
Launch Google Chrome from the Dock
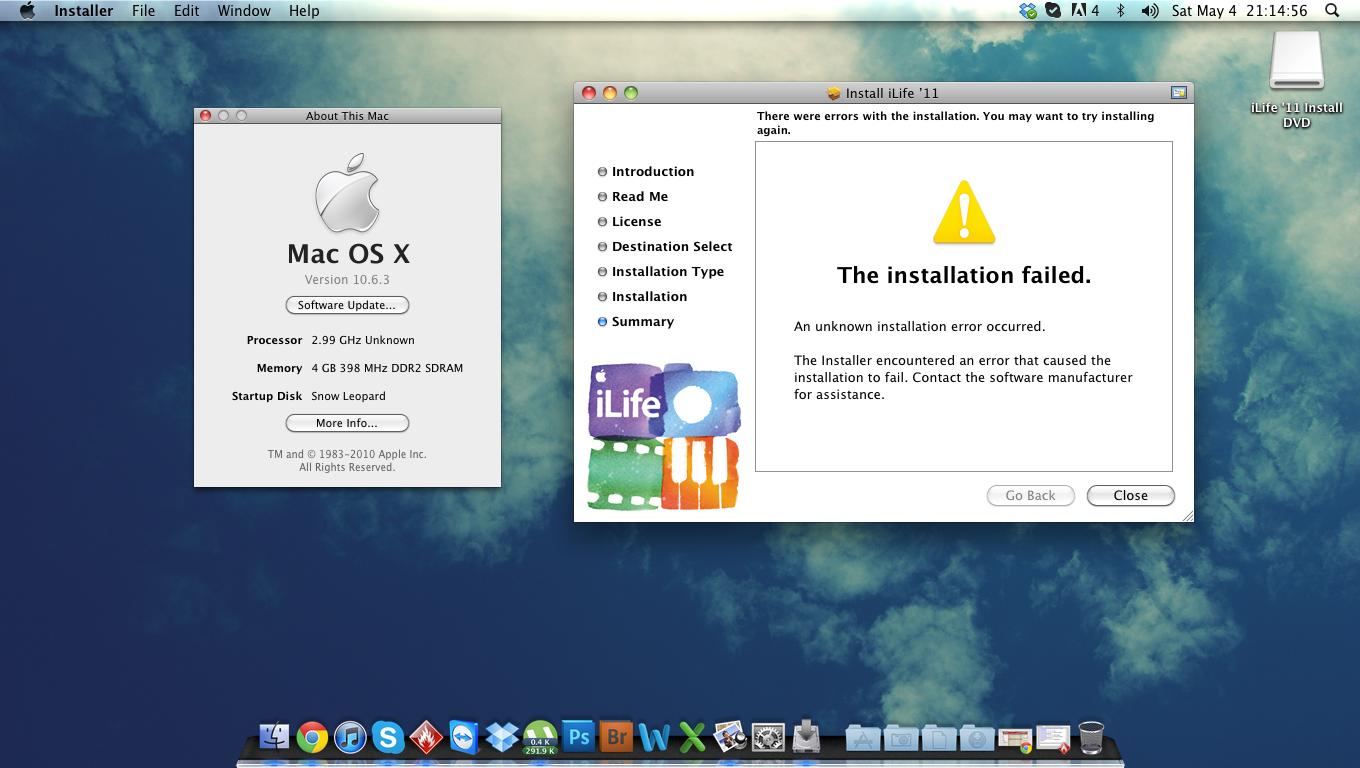click(x=312, y=737)
